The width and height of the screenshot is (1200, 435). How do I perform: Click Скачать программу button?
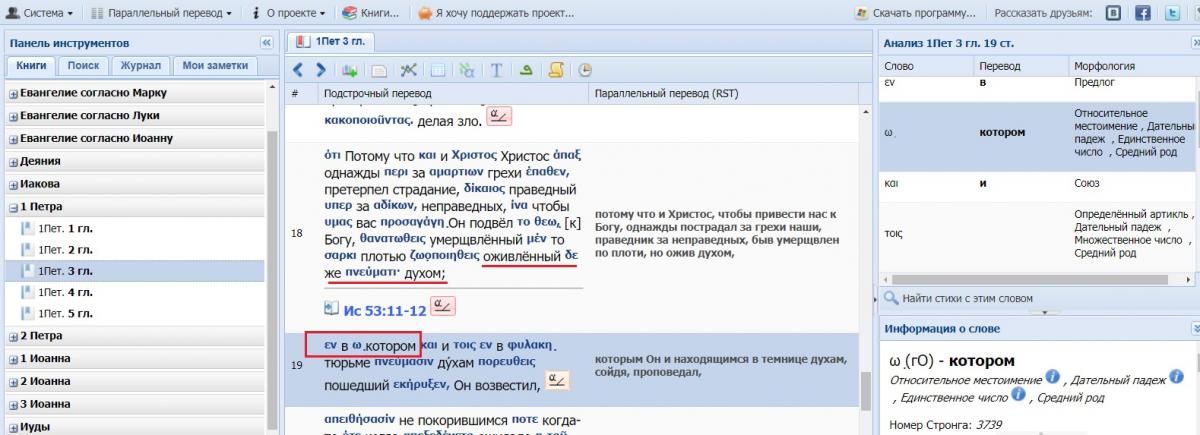[x=916, y=13]
